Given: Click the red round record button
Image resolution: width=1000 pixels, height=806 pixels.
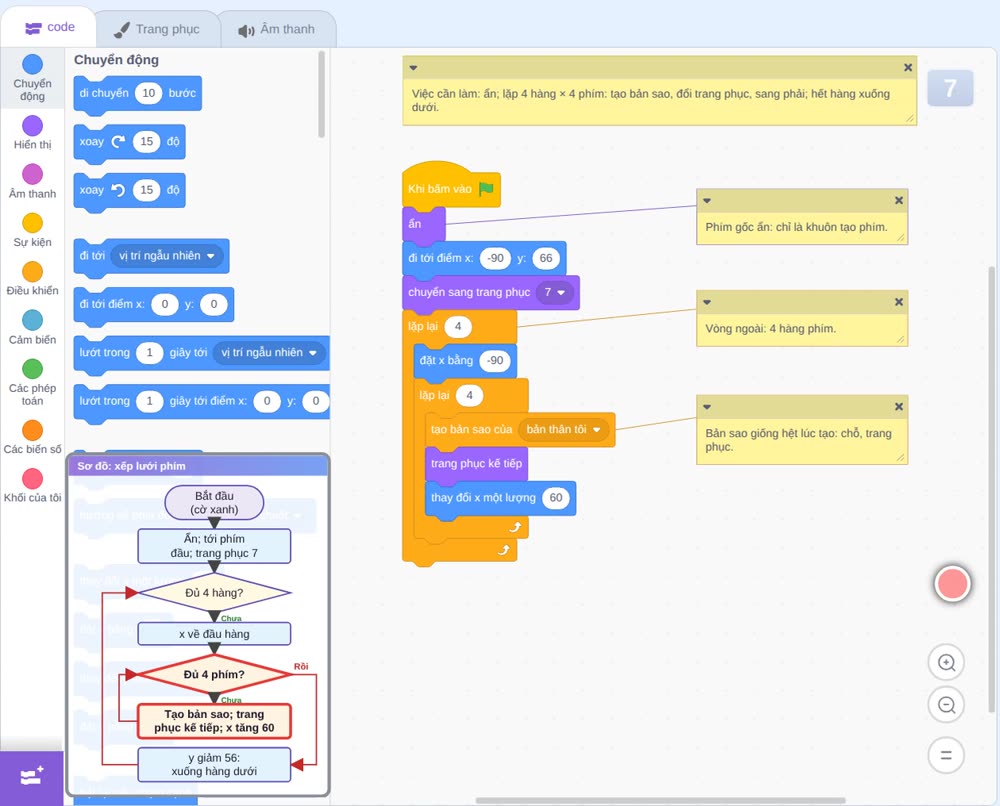Looking at the screenshot, I should (952, 583).
